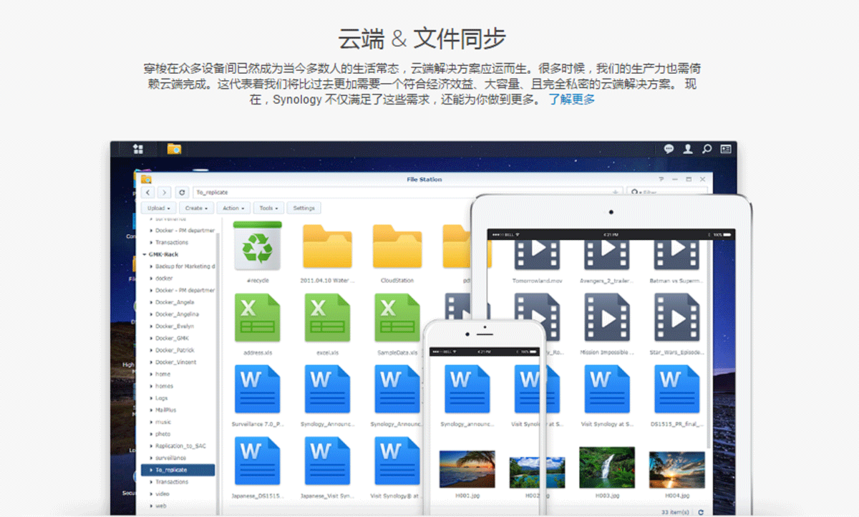Select the Surveillance 7.0_P Word document
This screenshot has width=859, height=517.
click(257, 389)
